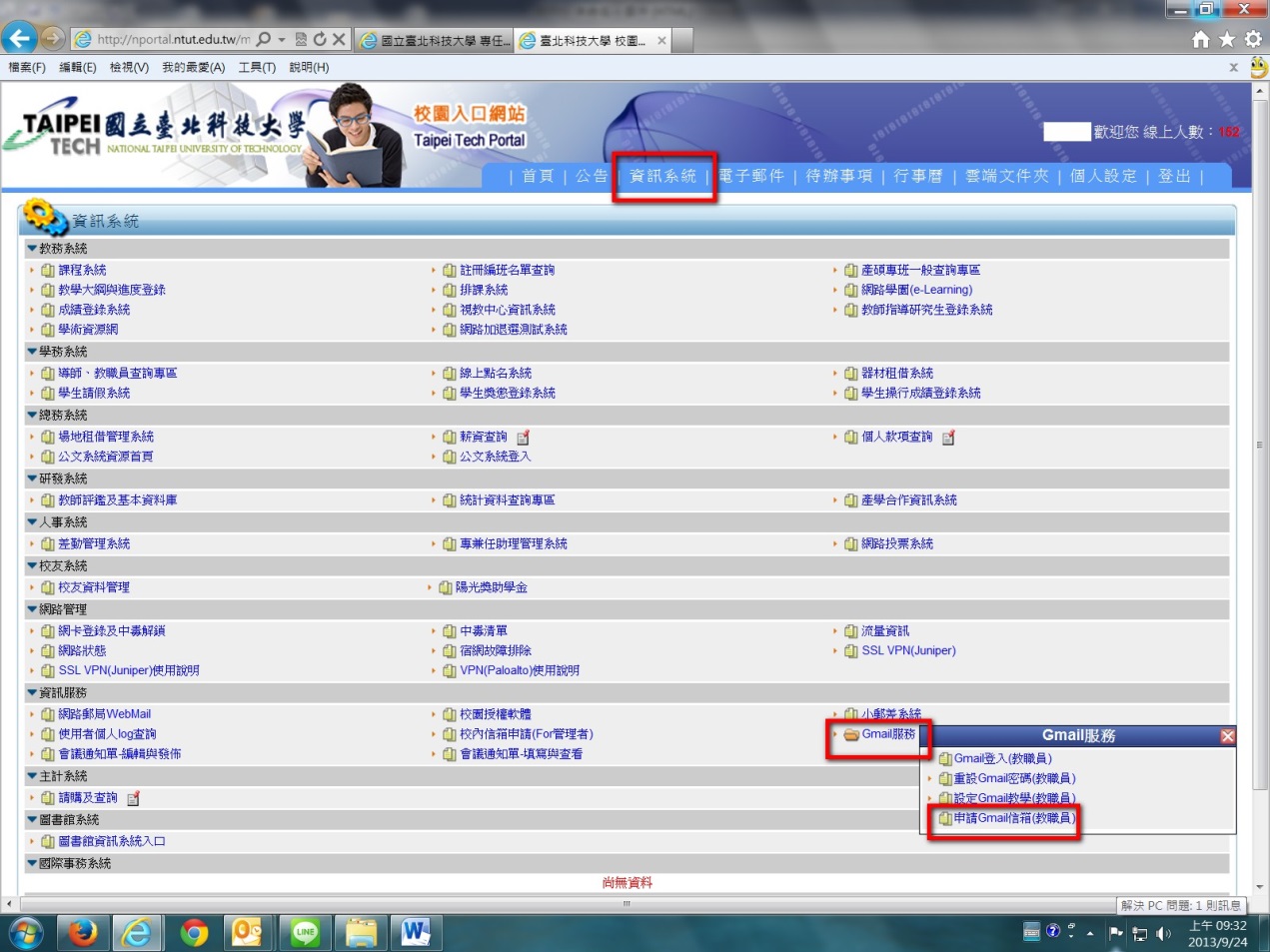Open Microsoft Word from the taskbar
The image size is (1270, 952).
[x=416, y=932]
